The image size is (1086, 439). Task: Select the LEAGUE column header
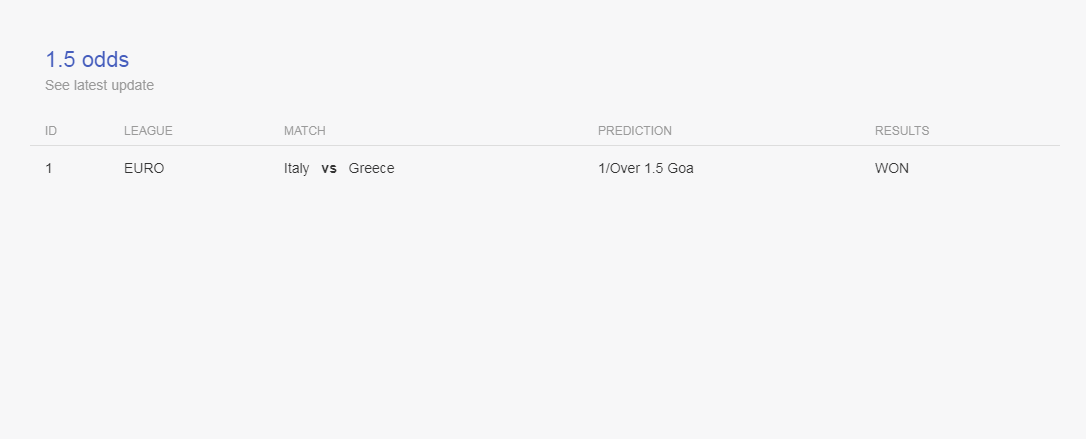[x=148, y=131]
